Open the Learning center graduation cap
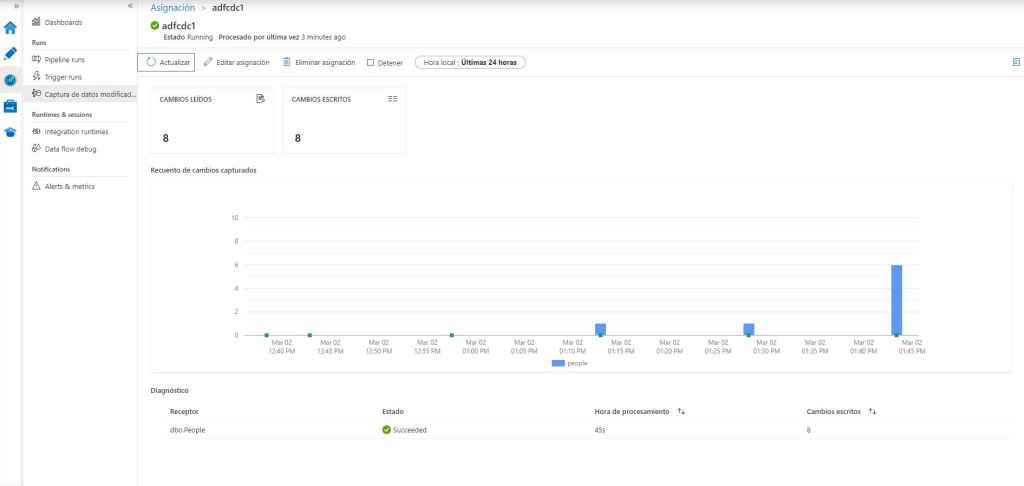1024x486 pixels. (10, 132)
